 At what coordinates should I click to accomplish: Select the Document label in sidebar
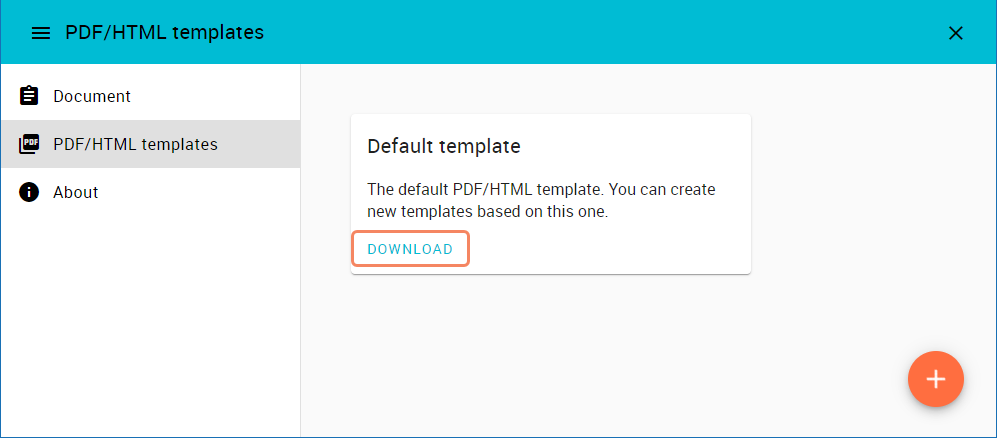click(x=92, y=96)
